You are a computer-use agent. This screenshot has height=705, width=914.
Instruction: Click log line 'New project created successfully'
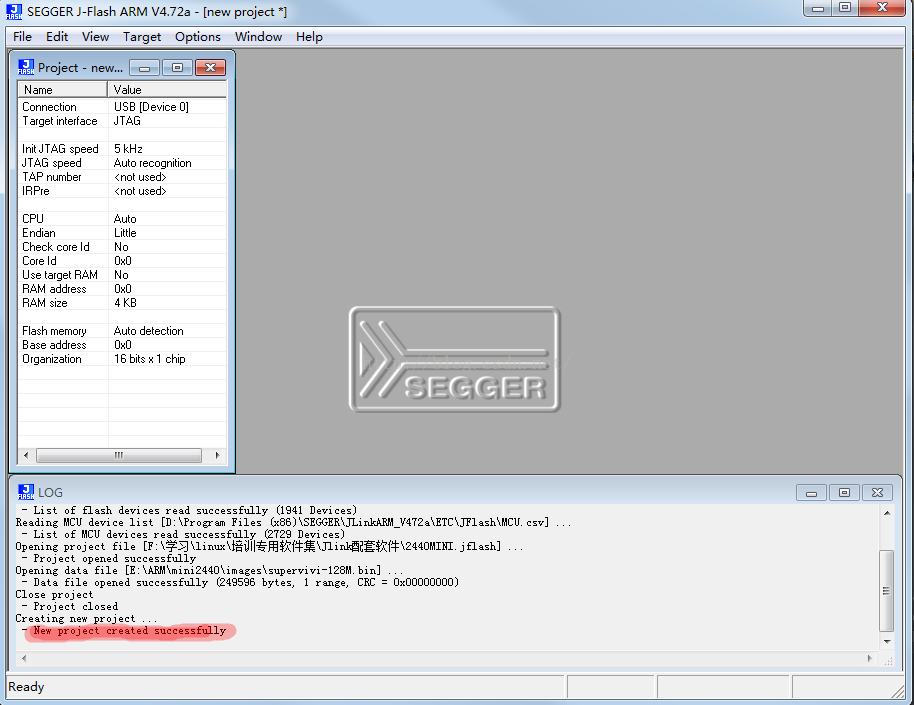(x=129, y=630)
